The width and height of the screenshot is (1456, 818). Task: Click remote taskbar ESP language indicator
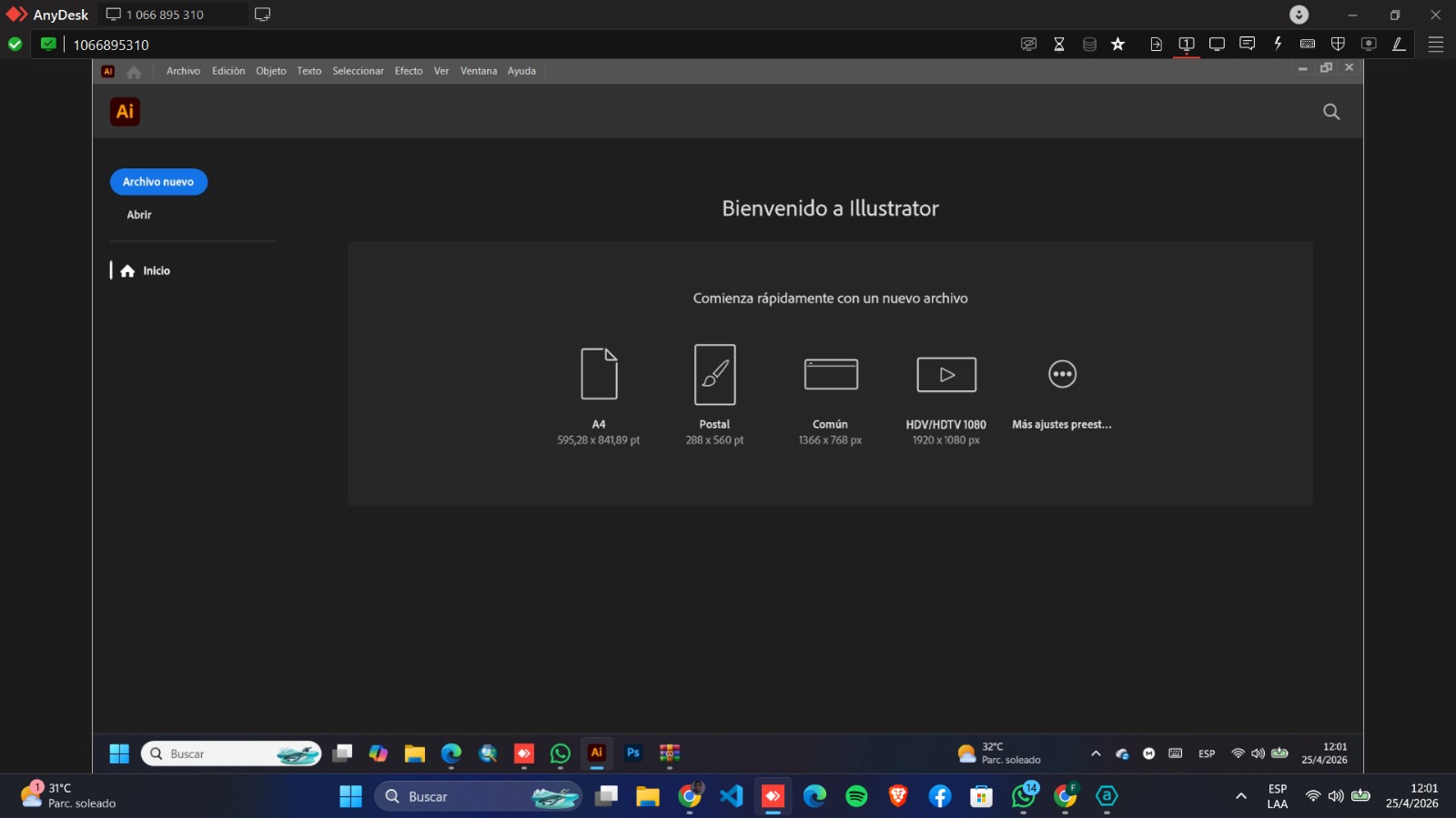[1207, 753]
